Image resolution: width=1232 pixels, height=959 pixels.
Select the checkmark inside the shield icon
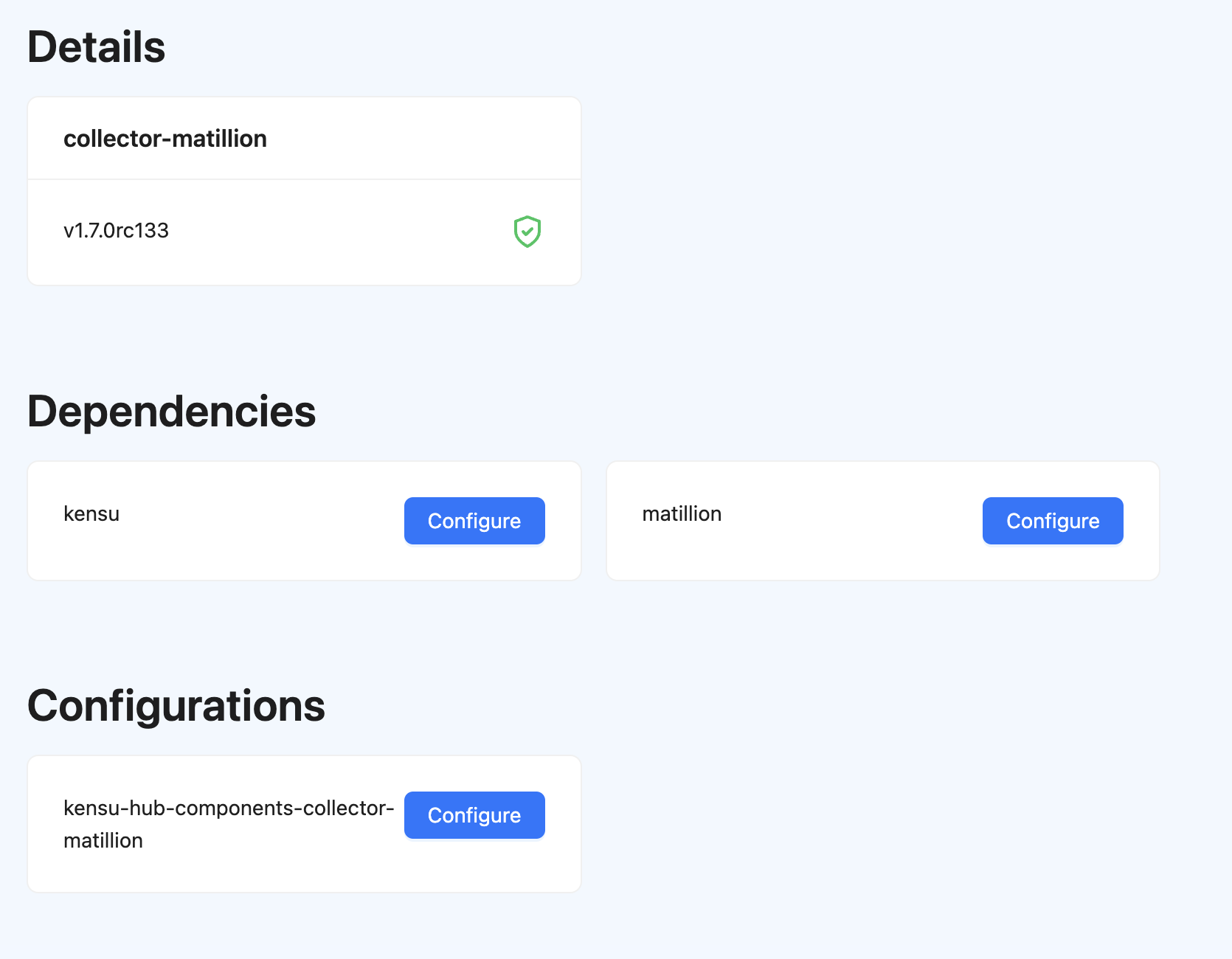(x=527, y=232)
